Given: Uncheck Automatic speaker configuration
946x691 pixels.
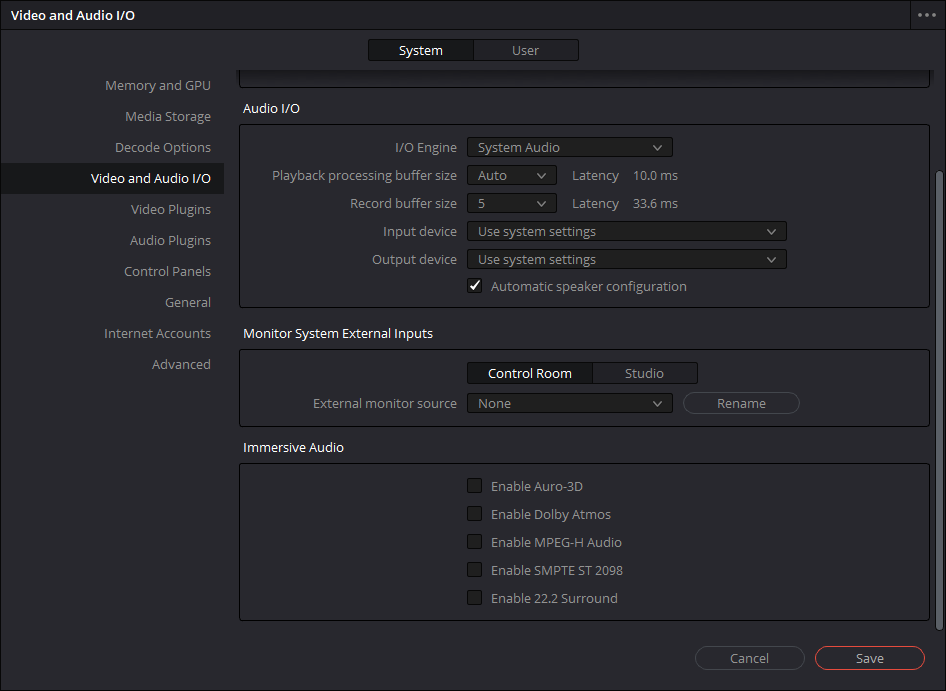Looking at the screenshot, I should click(x=475, y=286).
